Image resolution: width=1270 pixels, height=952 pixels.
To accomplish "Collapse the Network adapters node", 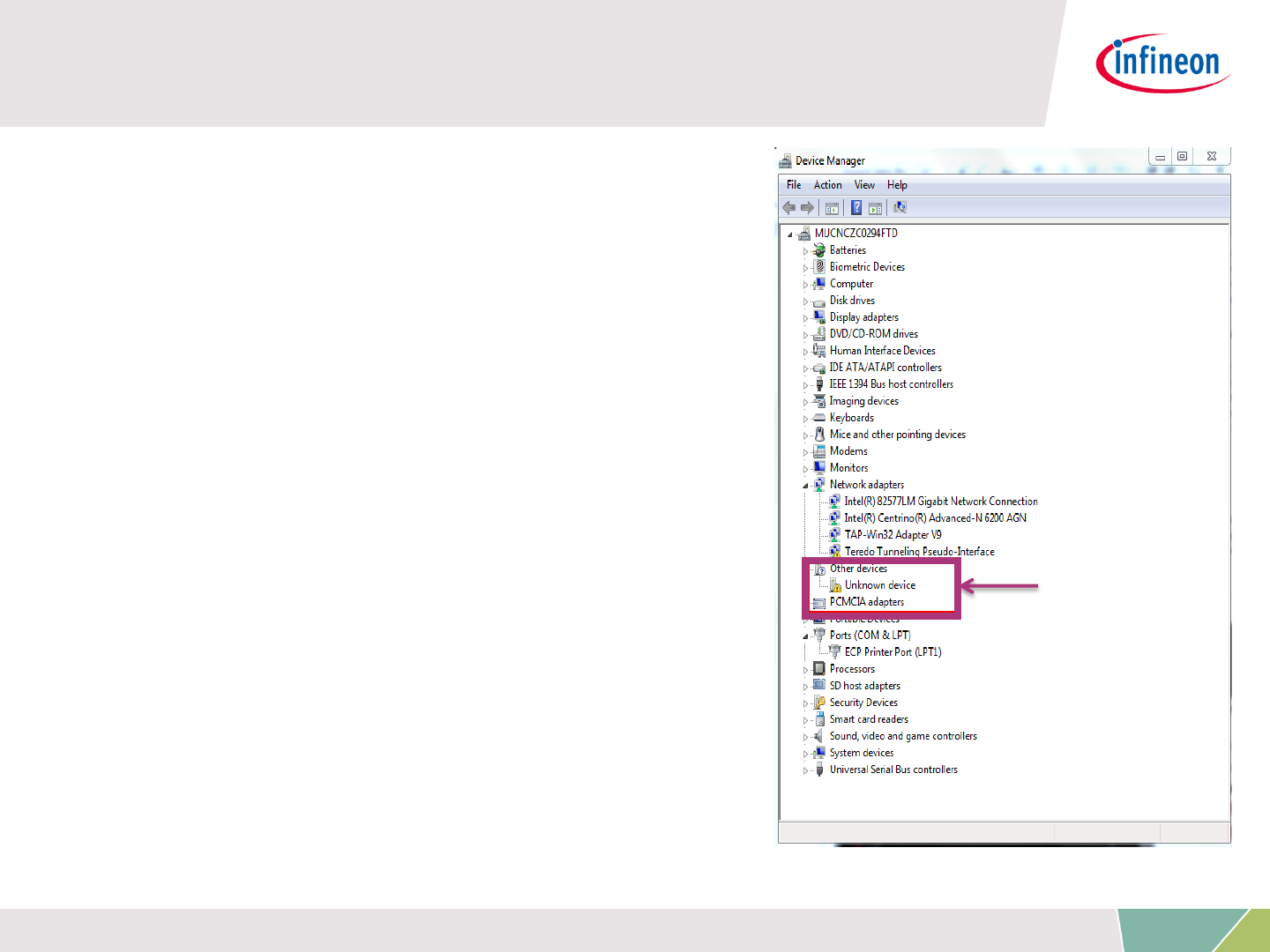I will (805, 486).
